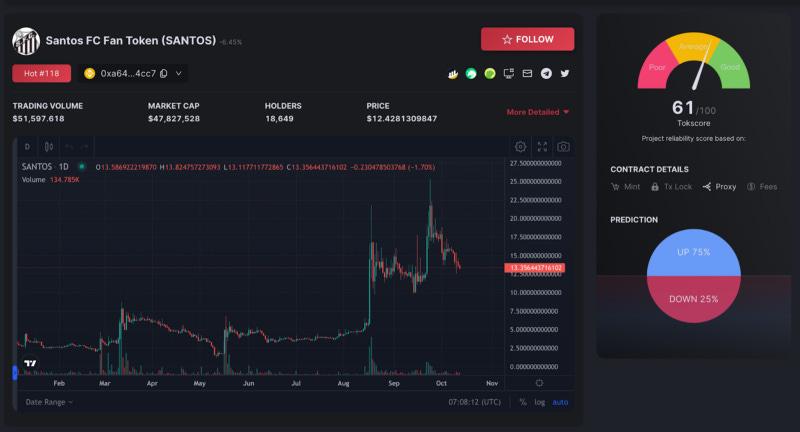Viewport: 800px width, 432px height.
Task: Open the project website monitor icon
Action: pos(509,74)
